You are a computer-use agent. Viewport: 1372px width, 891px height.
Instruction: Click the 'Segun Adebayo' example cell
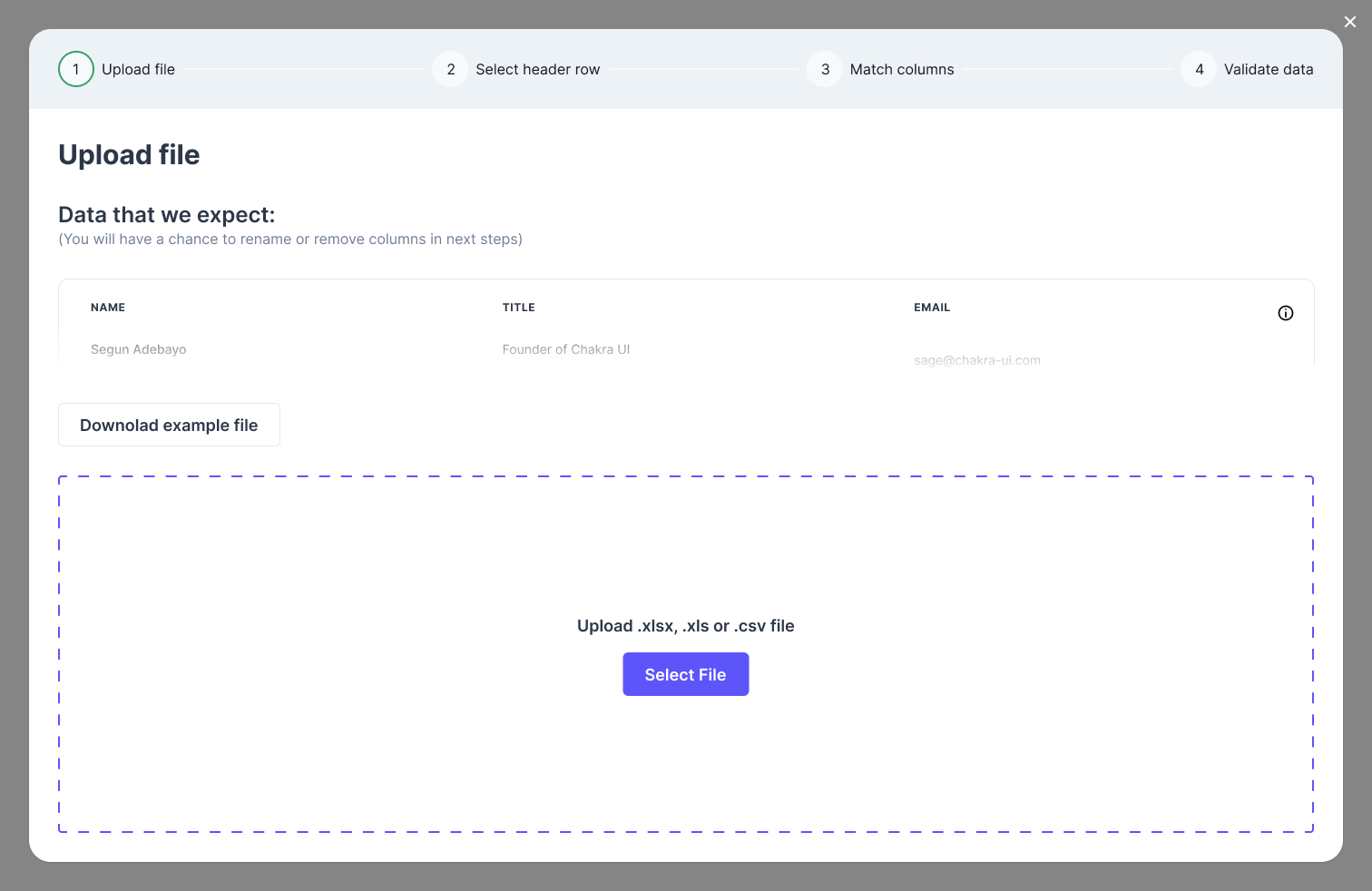(139, 349)
